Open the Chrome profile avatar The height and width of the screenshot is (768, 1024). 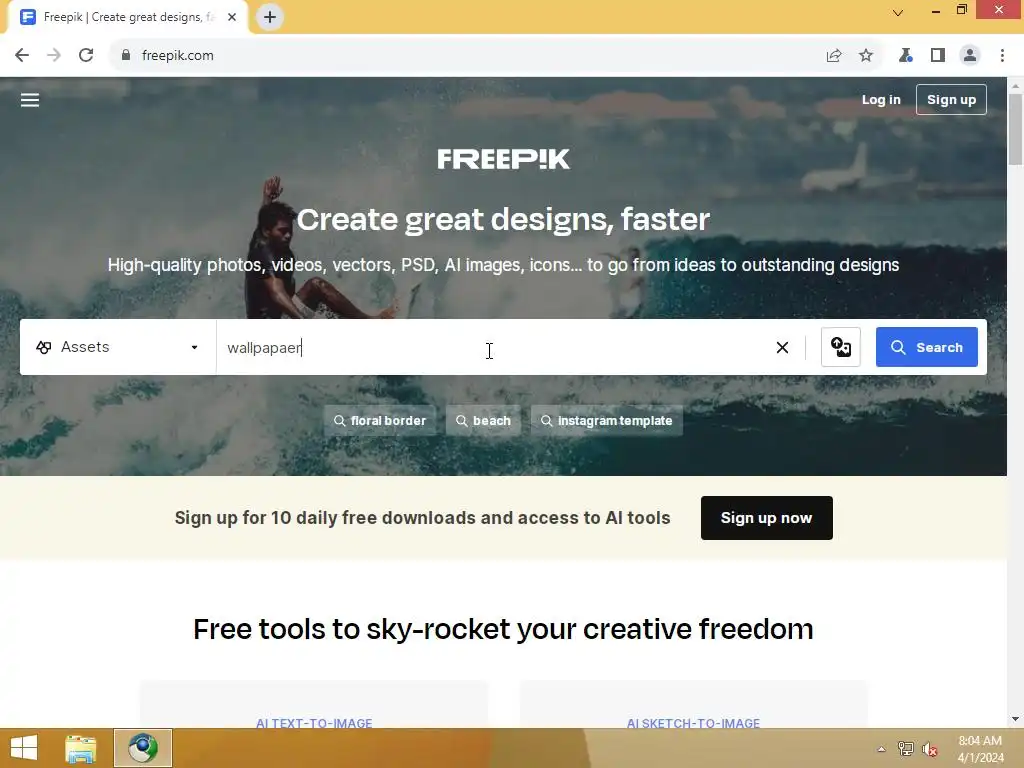[970, 56]
